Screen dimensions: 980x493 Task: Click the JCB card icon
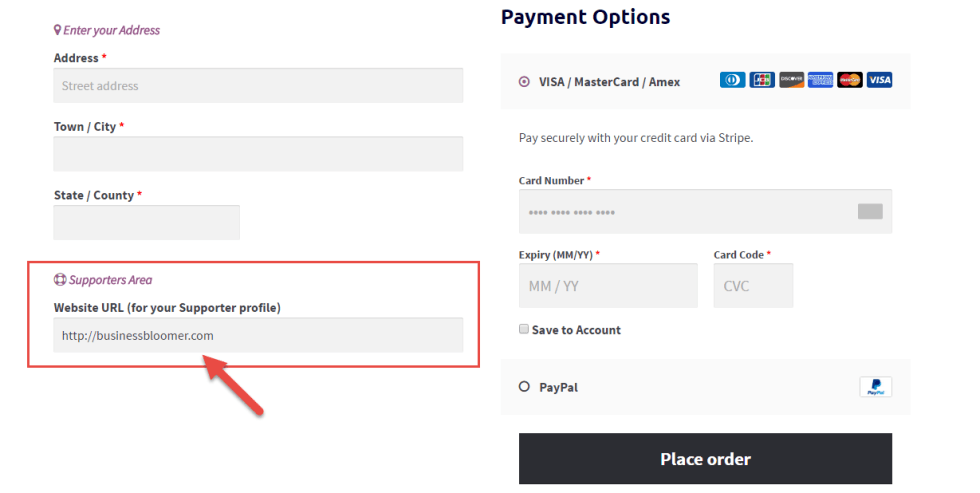762,80
